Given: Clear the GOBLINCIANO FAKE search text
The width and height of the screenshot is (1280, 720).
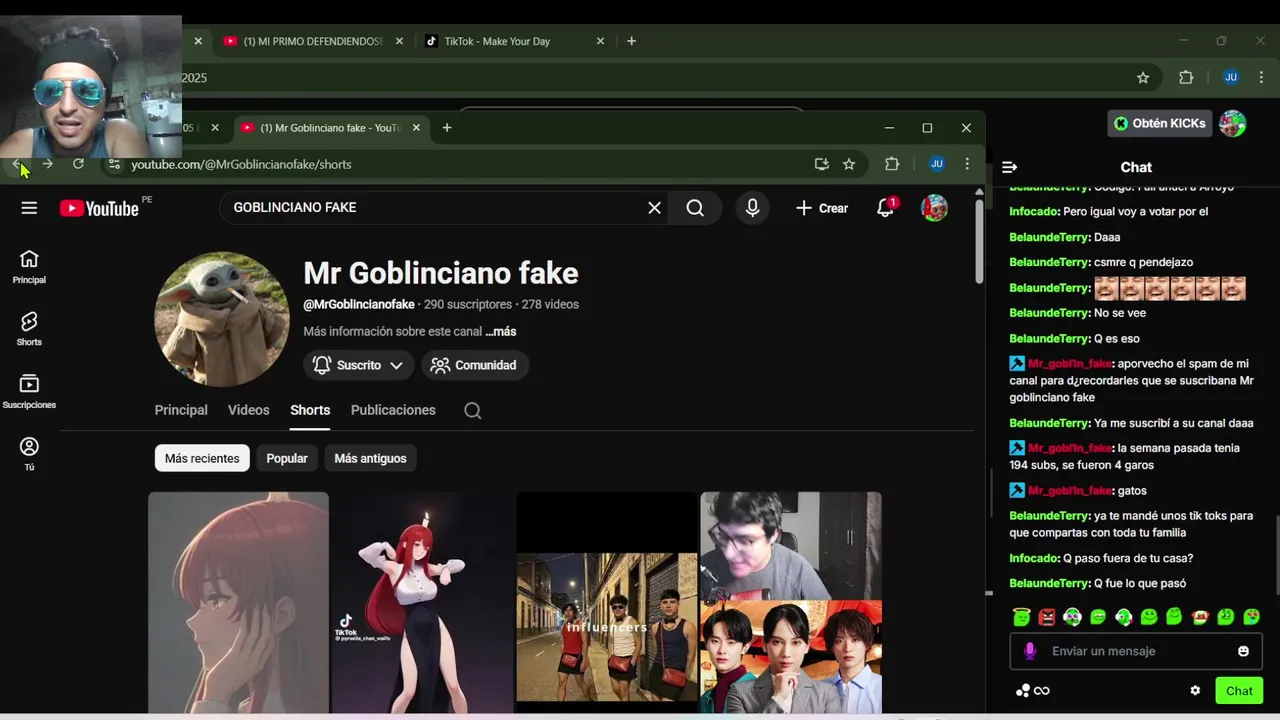Looking at the screenshot, I should click(654, 208).
